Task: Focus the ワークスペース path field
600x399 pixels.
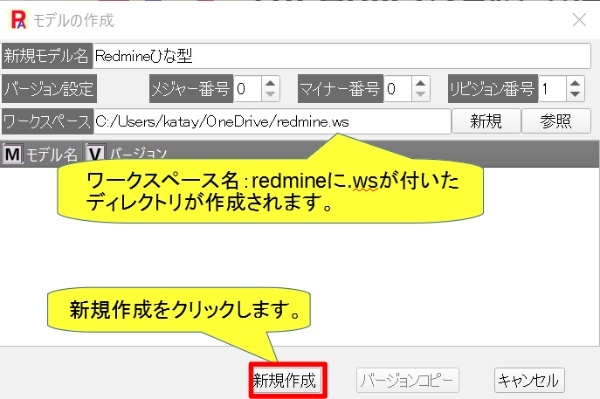Action: click(272, 122)
